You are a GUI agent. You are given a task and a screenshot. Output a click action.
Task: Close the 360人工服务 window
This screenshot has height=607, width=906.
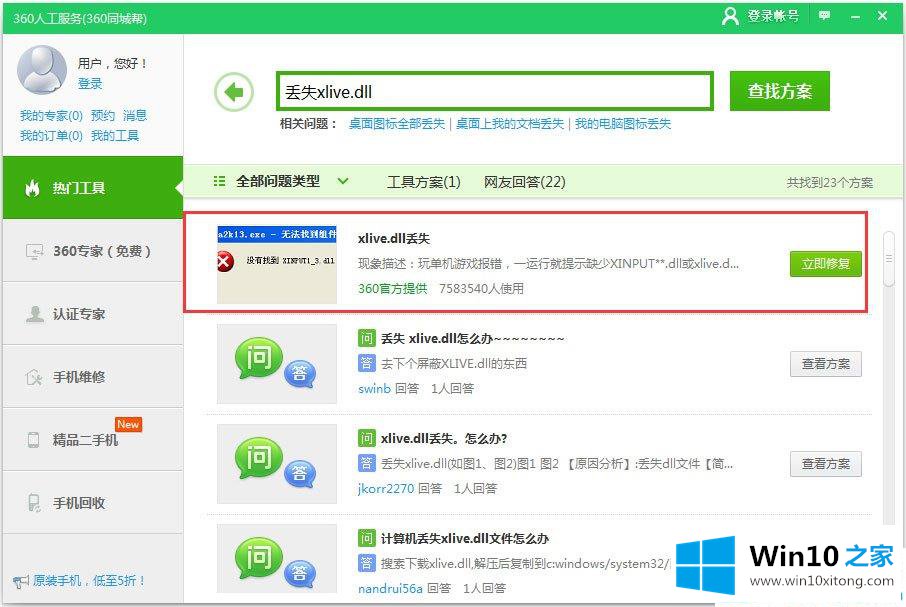point(882,16)
